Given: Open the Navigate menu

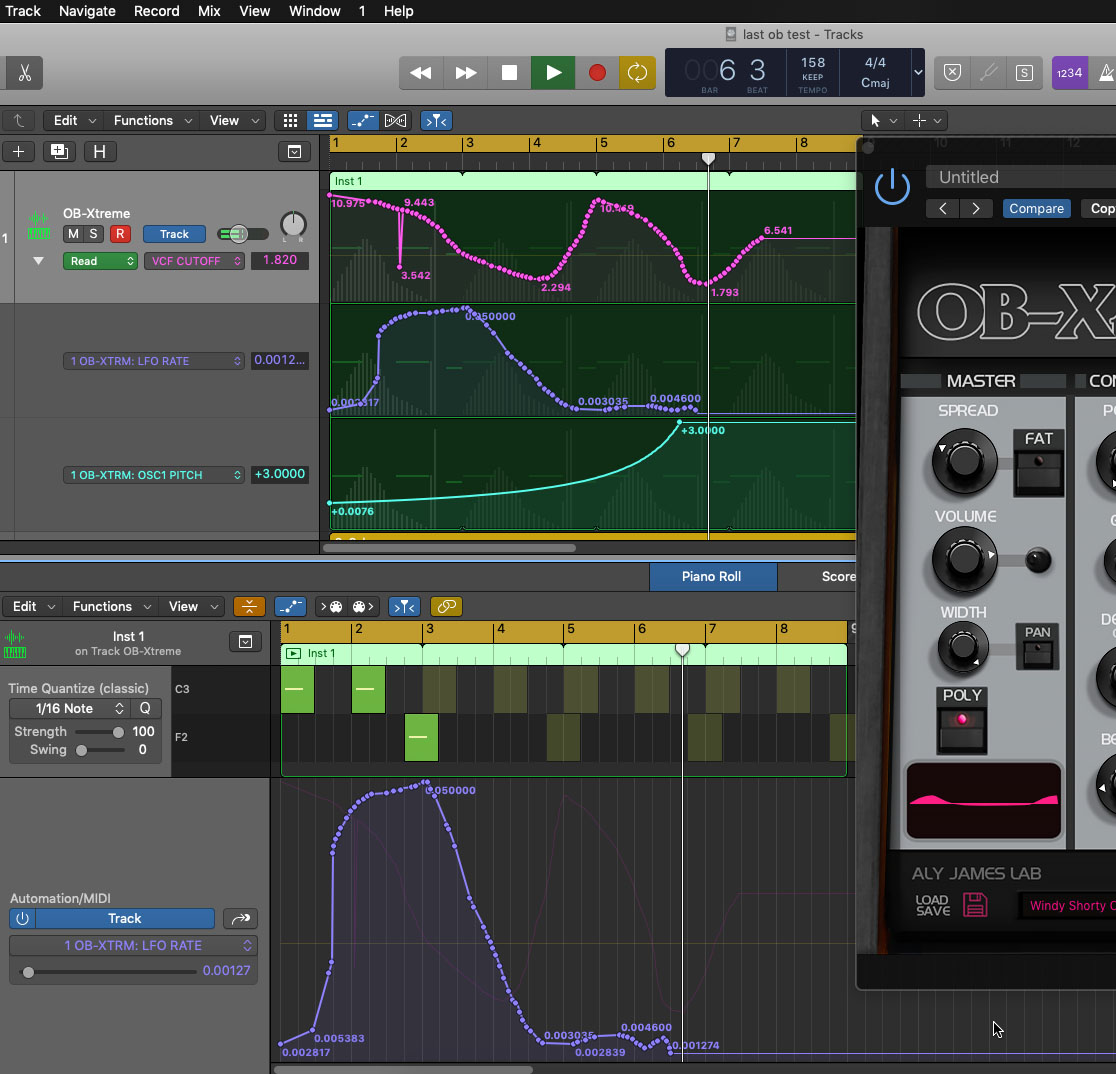Looking at the screenshot, I should pyautogui.click(x=88, y=11).
